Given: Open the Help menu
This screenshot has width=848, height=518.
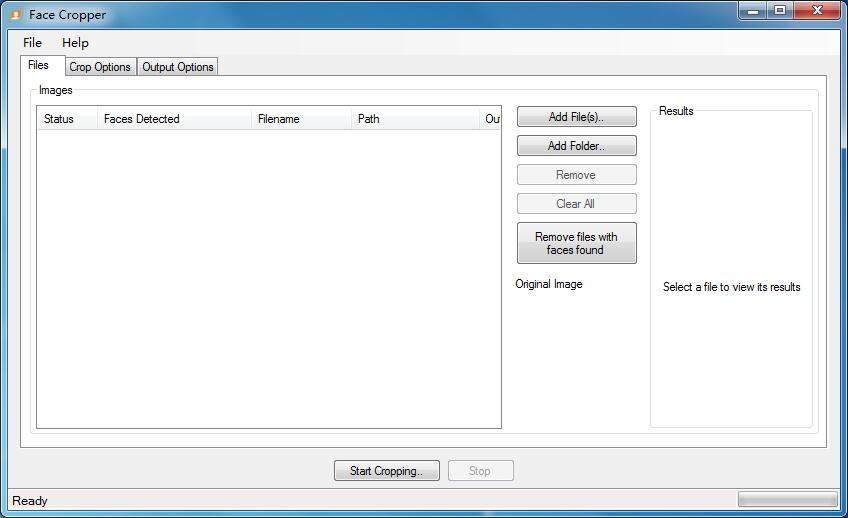Looking at the screenshot, I should pyautogui.click(x=75, y=43).
